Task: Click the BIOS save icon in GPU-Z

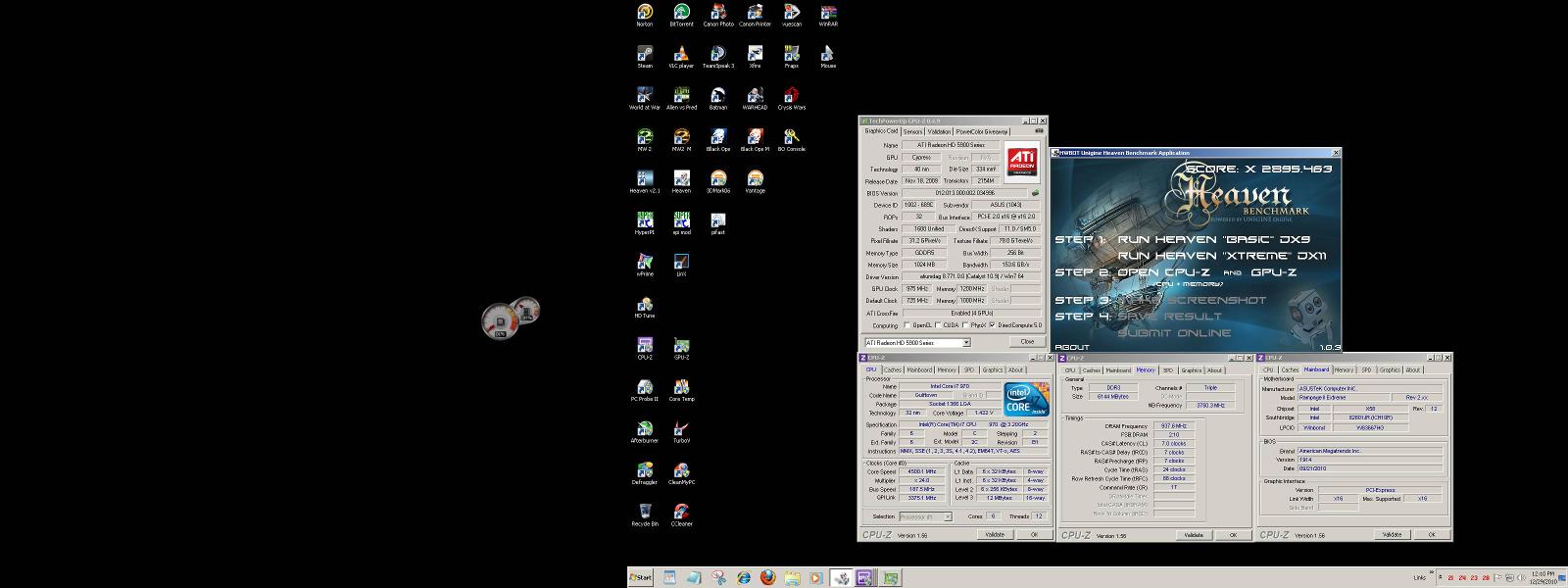Action: [x=1036, y=193]
